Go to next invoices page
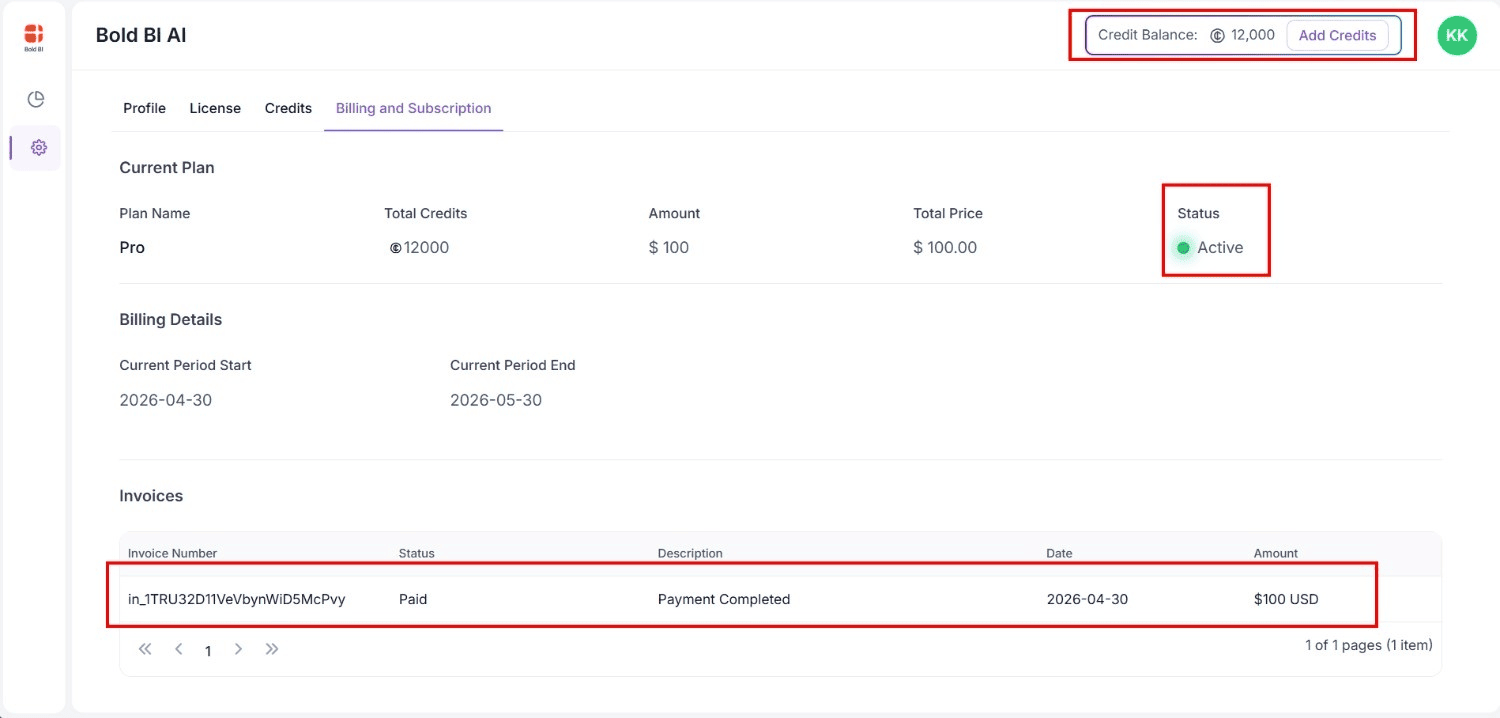The width and height of the screenshot is (1500, 718). (x=238, y=649)
